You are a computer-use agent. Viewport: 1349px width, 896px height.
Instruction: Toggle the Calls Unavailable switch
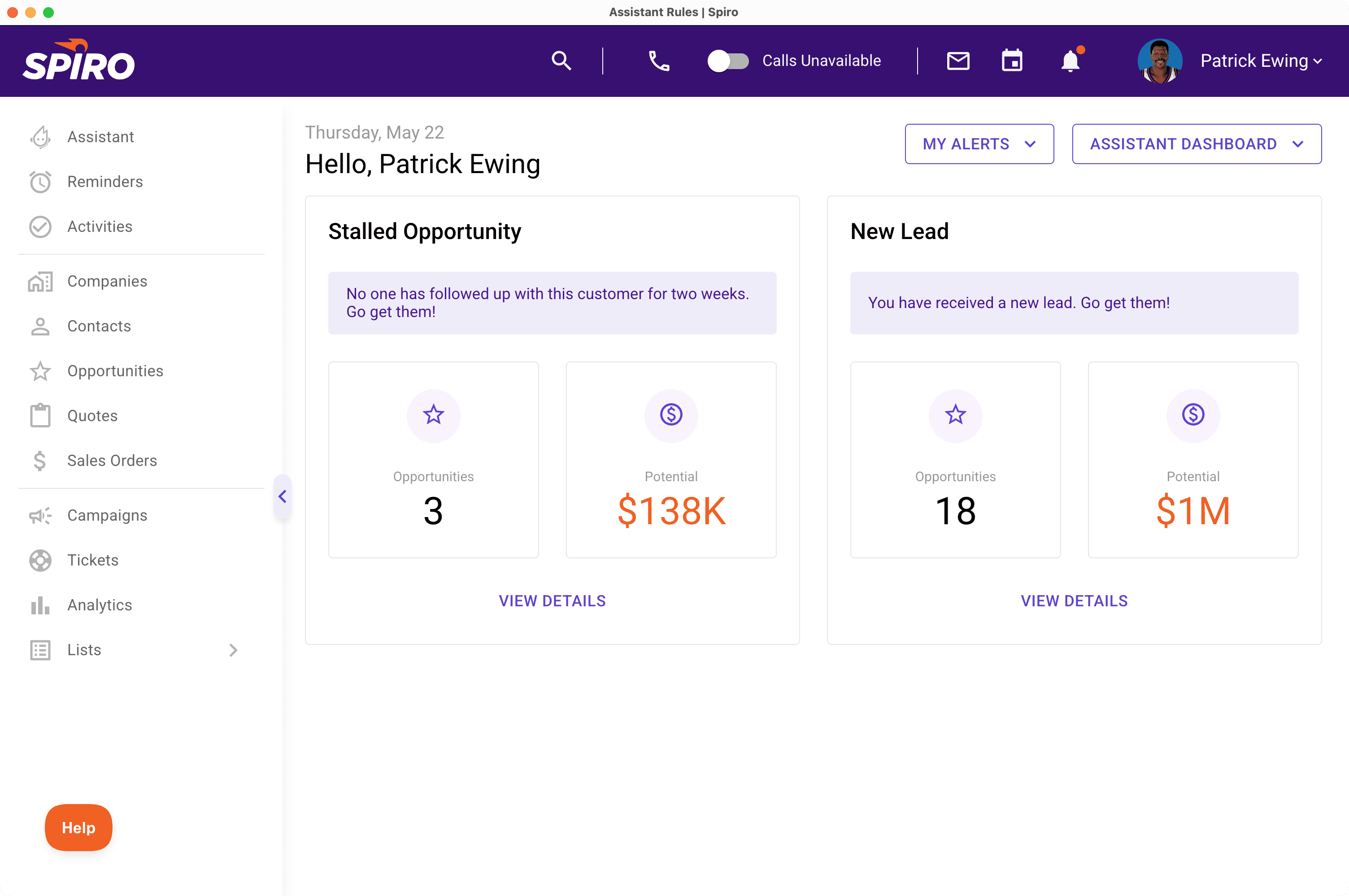click(x=728, y=61)
